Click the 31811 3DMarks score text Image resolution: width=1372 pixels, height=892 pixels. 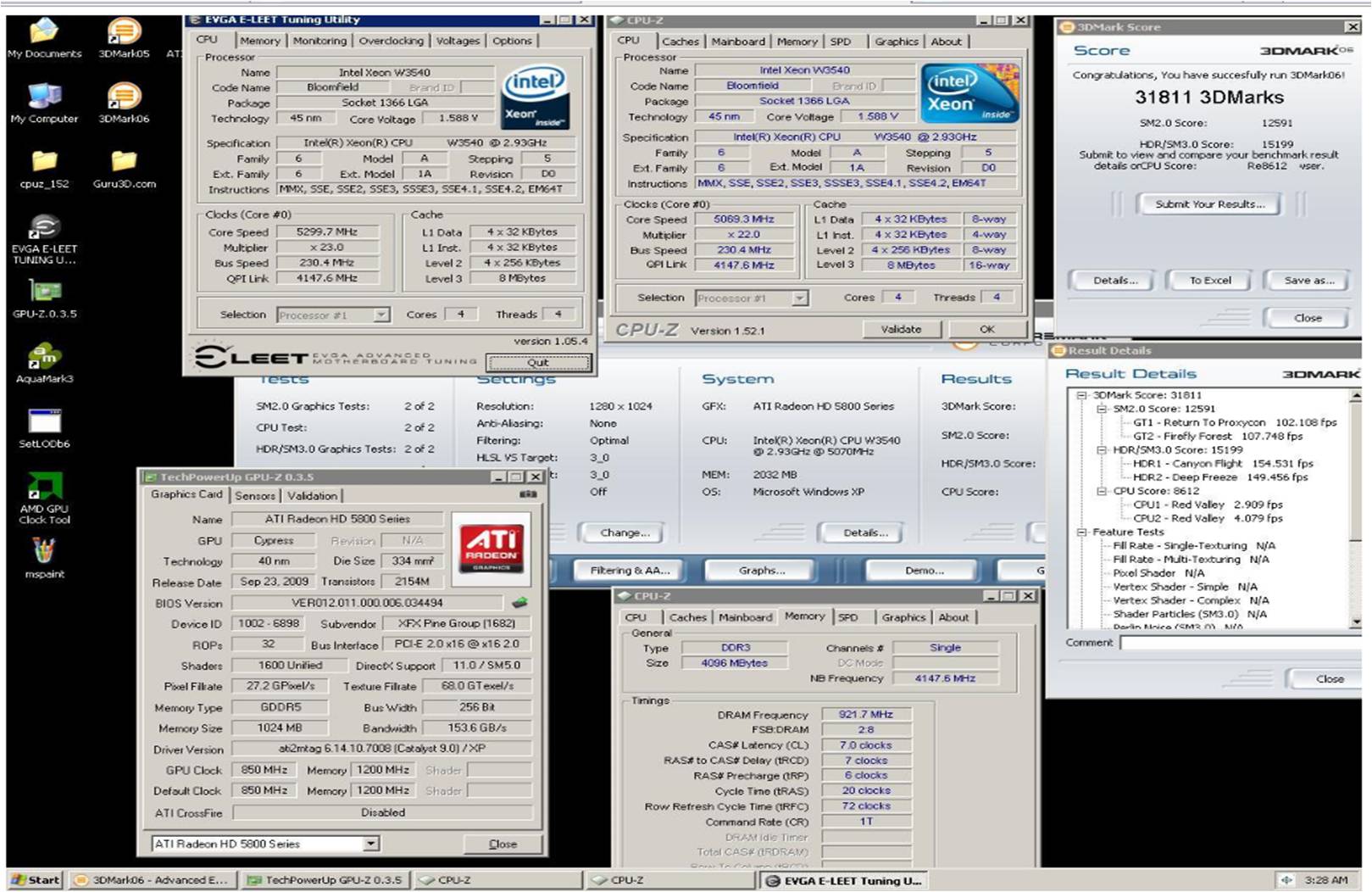point(1209,98)
